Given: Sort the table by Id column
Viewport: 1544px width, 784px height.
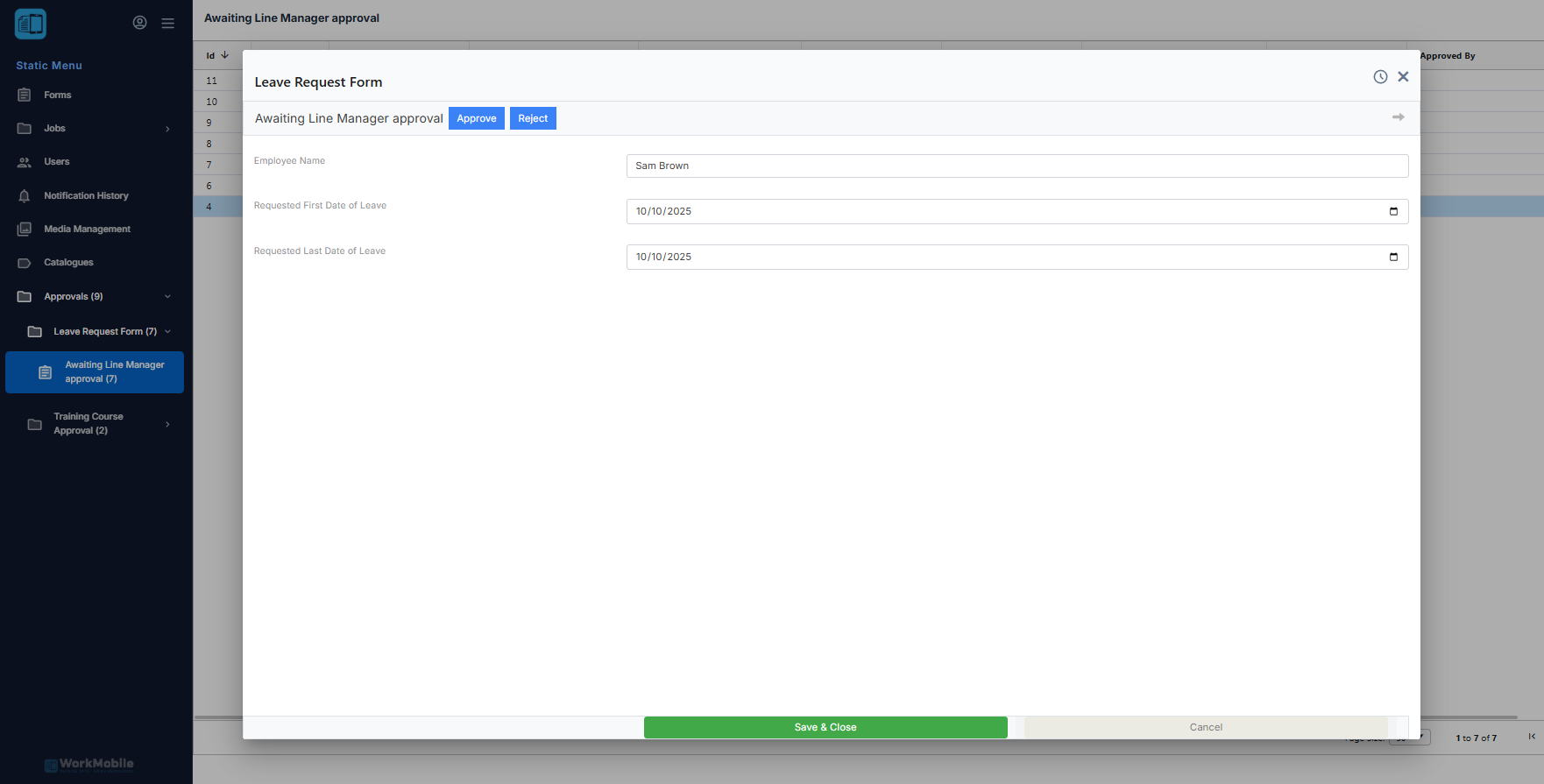Looking at the screenshot, I should 217,55.
